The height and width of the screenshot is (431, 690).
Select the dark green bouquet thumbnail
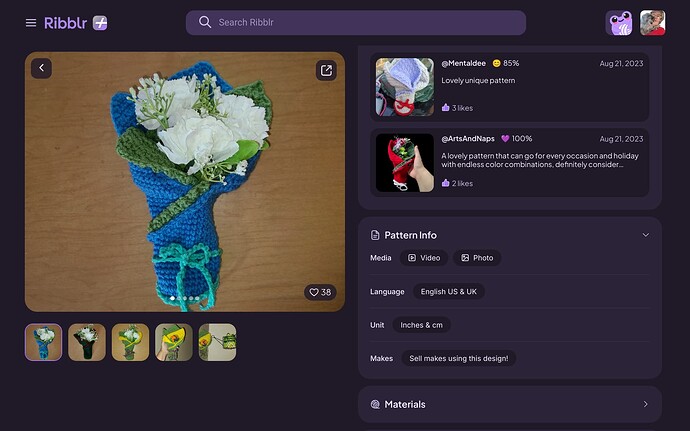coord(87,342)
